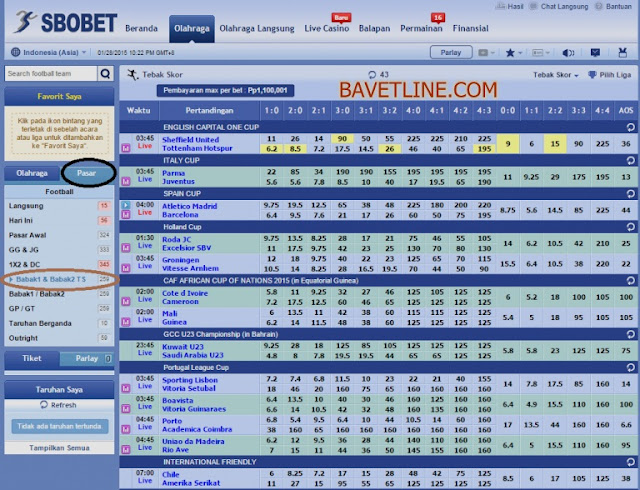The width and height of the screenshot is (640, 490).
Task: Refresh the English Capital One Cup section
Action: (630, 127)
